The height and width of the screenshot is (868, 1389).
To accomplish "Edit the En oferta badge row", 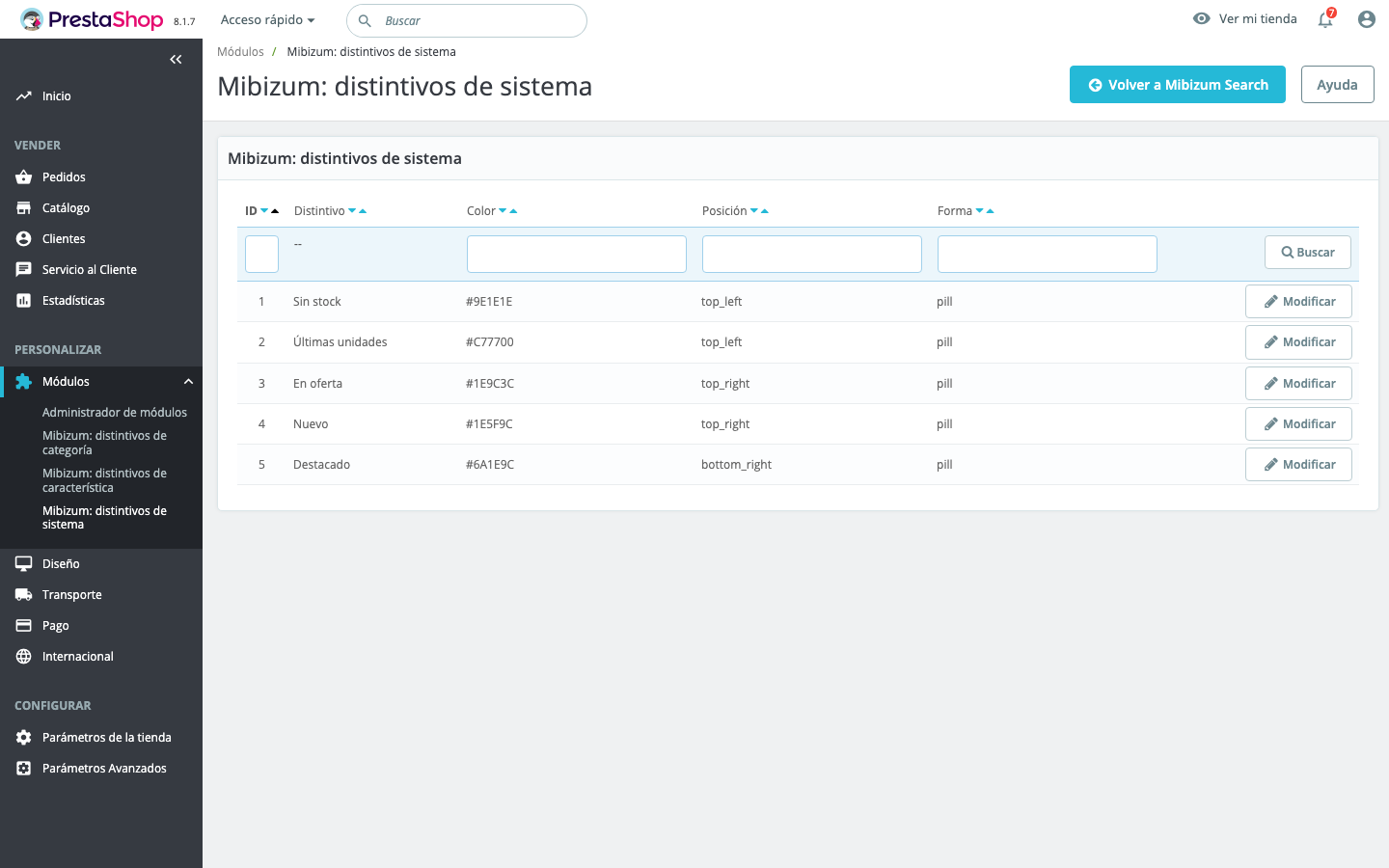I will point(1298,384).
